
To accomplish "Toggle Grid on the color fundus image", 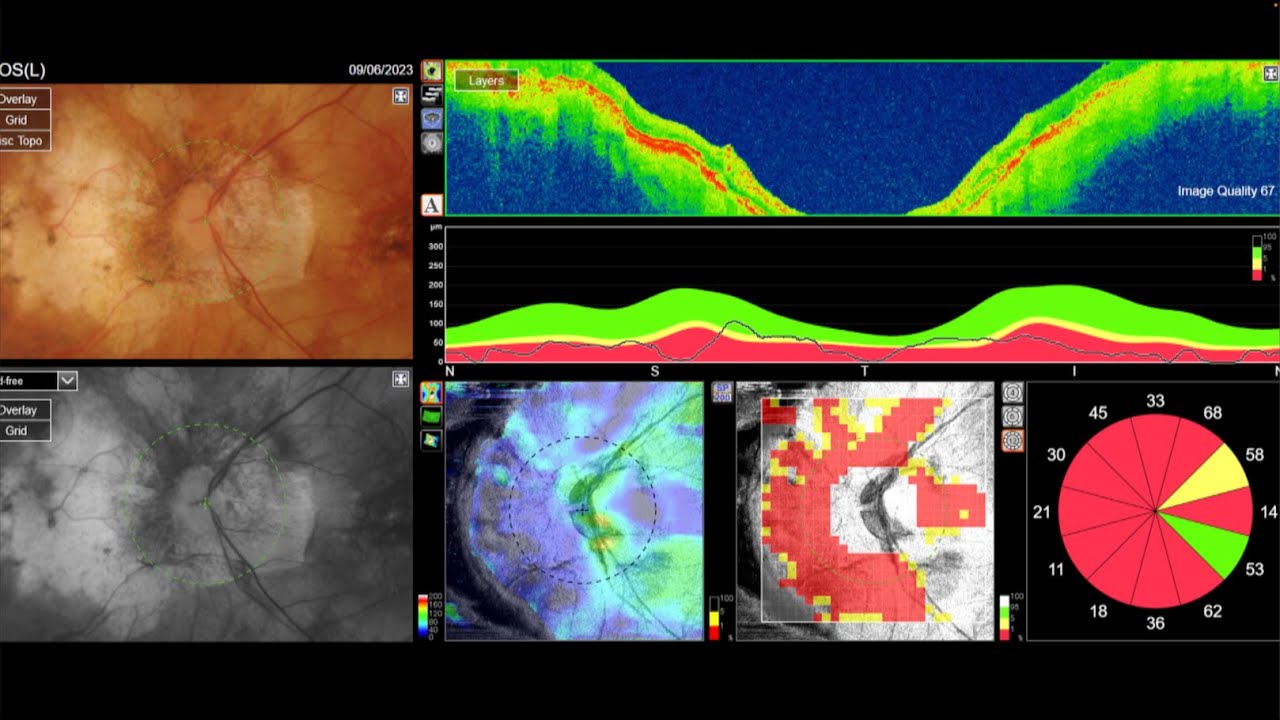I will [23, 120].
